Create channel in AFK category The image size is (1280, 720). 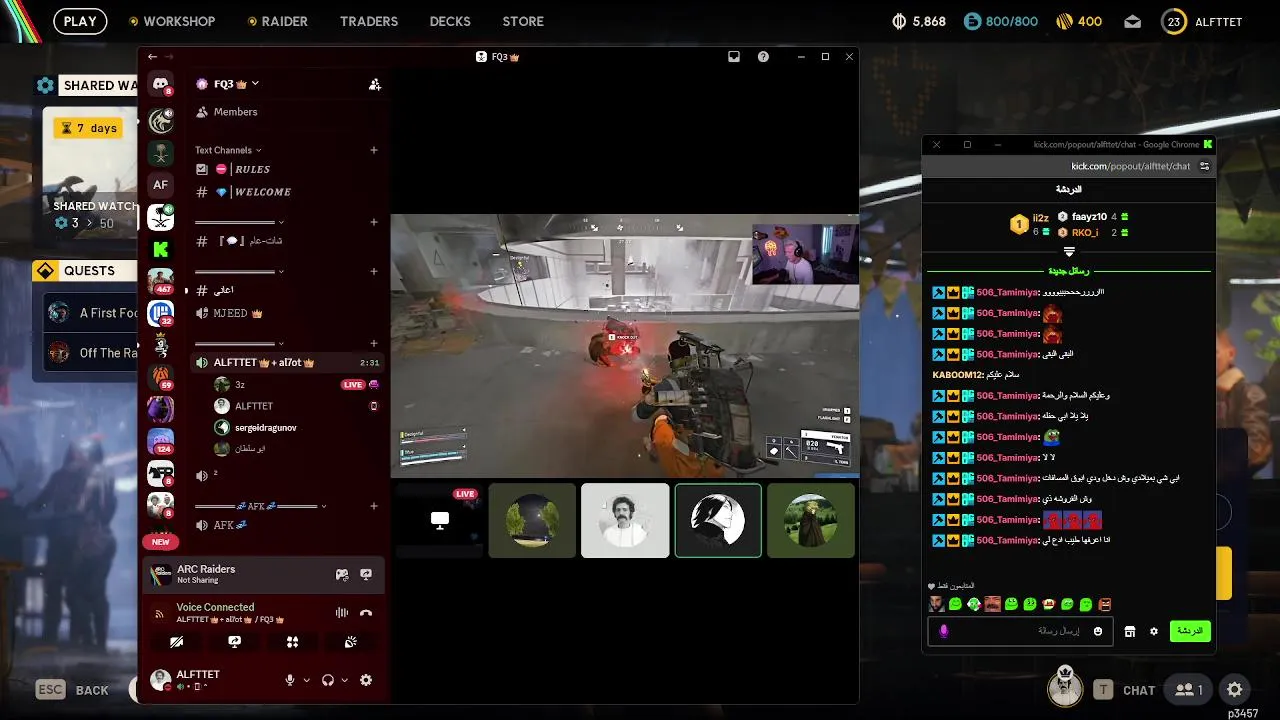pyautogui.click(x=374, y=506)
